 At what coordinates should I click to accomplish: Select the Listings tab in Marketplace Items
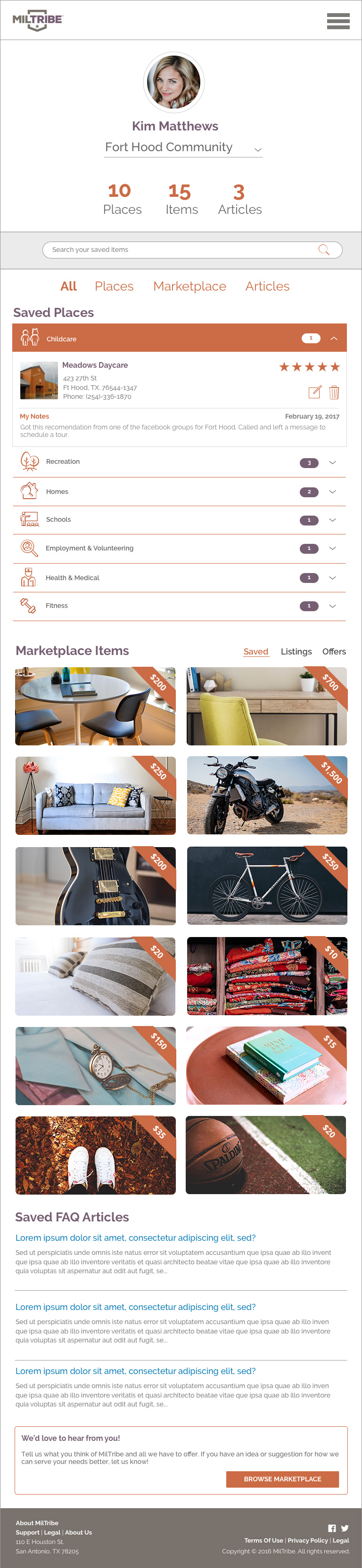(296, 651)
